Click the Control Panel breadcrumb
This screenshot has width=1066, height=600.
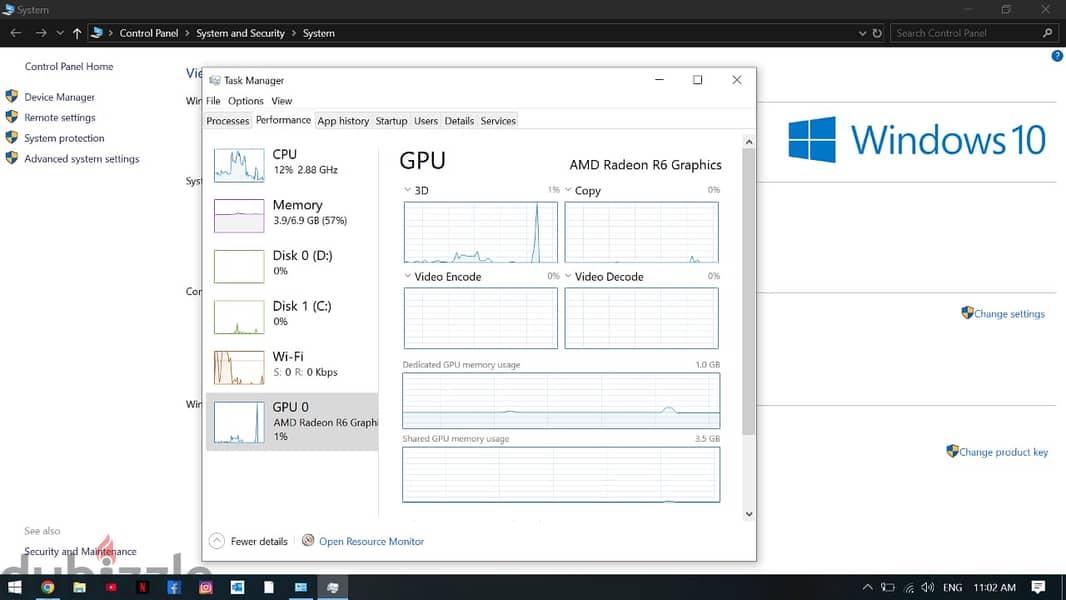click(148, 33)
